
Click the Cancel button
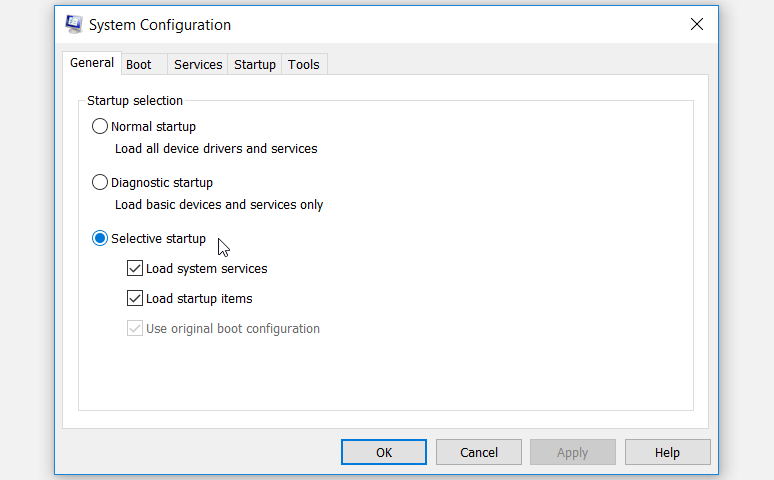click(x=479, y=452)
